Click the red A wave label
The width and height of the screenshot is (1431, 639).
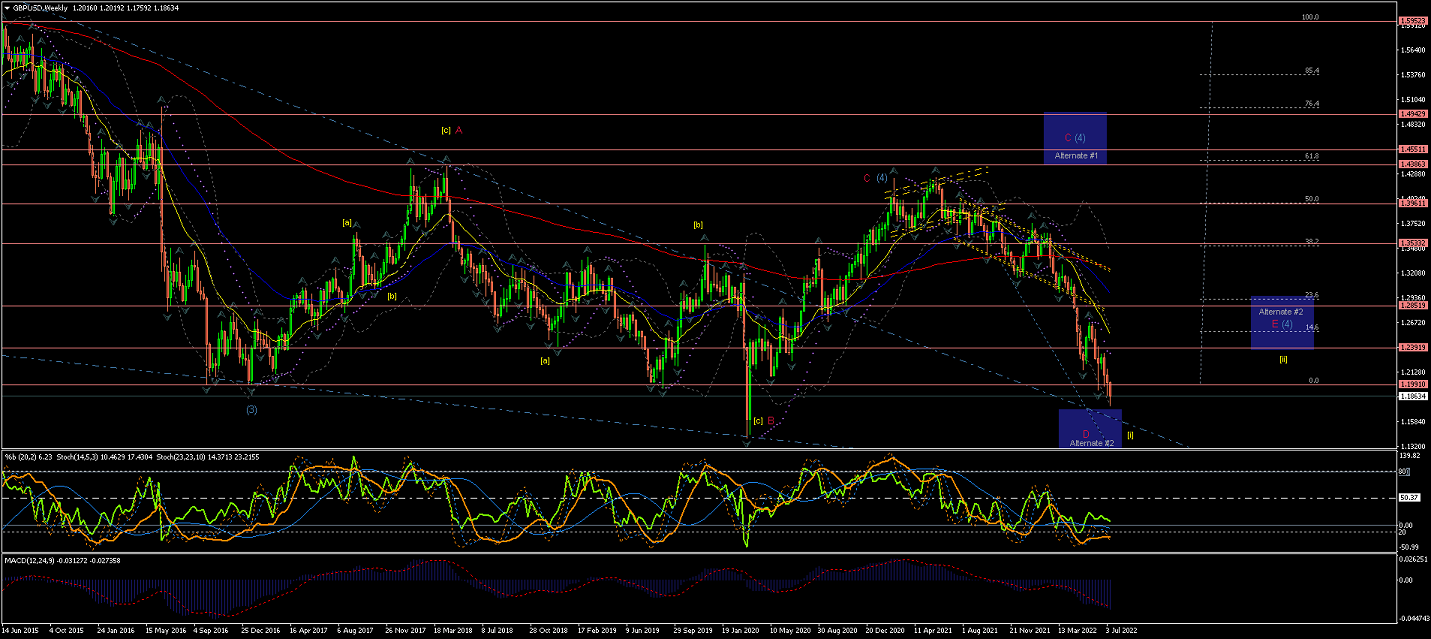(x=458, y=130)
